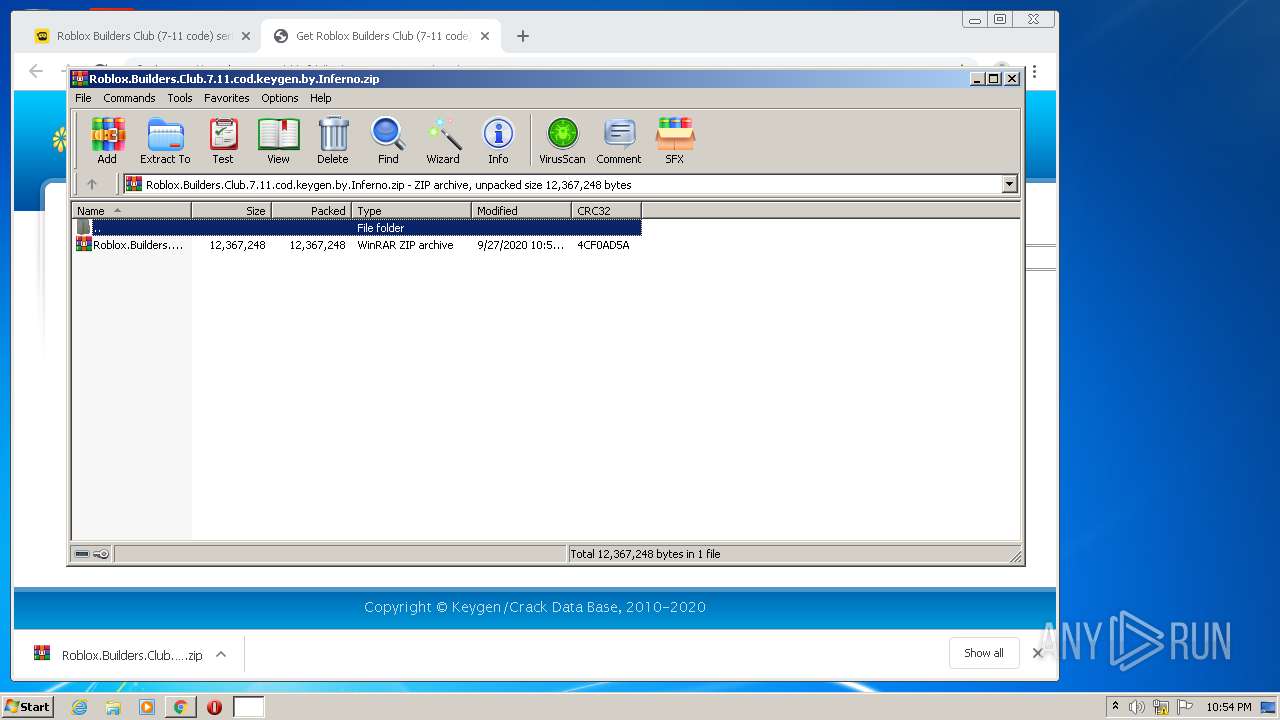Click the Add toolbar icon
The width and height of the screenshot is (1280, 720).
tap(107, 140)
